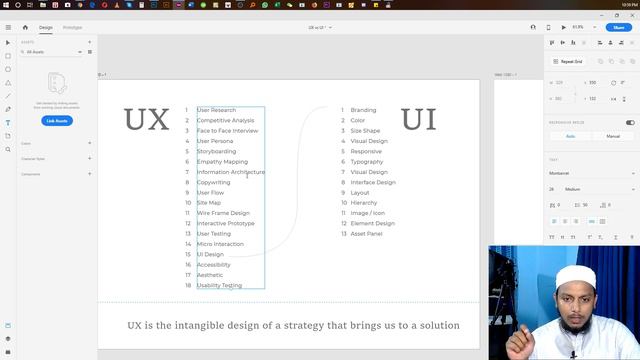Select the Zoom magnifier tool

[x=8, y=150]
